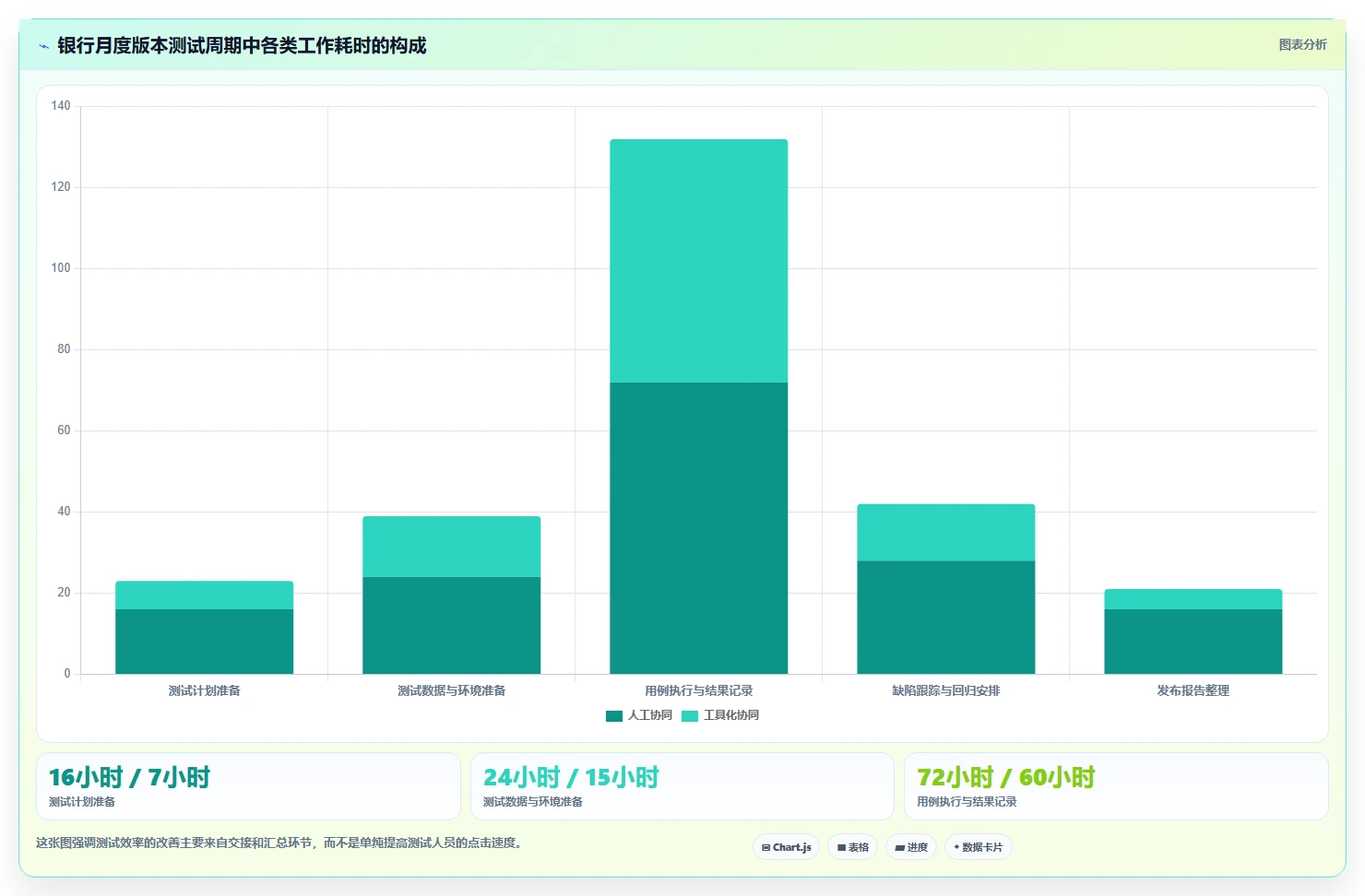Click the dark bar segment for 测试计划准备
The height and width of the screenshot is (896, 1365).
[x=204, y=642]
